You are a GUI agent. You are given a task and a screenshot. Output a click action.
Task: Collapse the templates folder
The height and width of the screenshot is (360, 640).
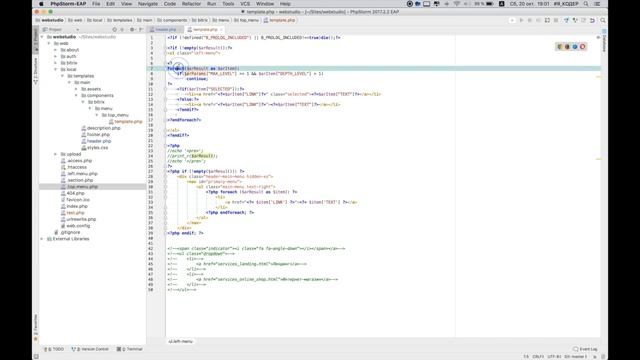point(62,76)
